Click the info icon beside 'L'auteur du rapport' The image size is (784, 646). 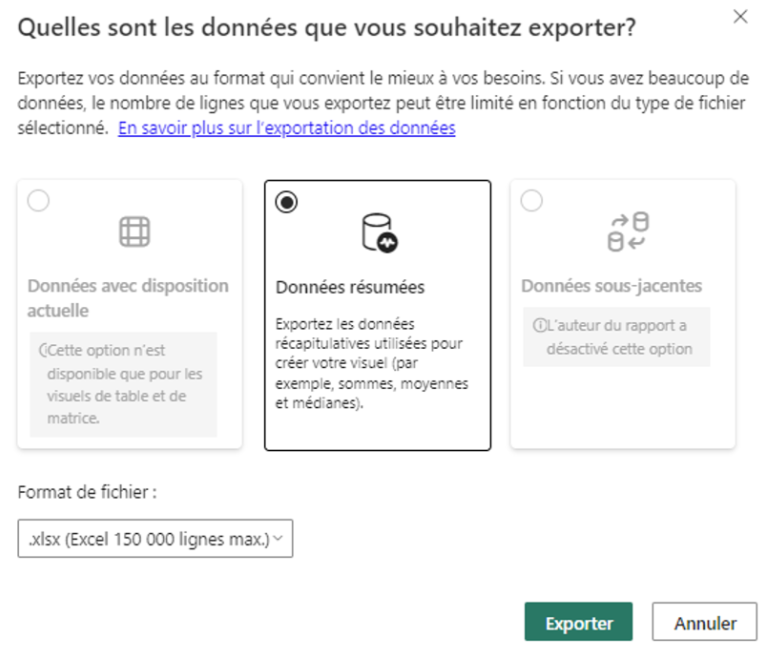click(x=538, y=325)
